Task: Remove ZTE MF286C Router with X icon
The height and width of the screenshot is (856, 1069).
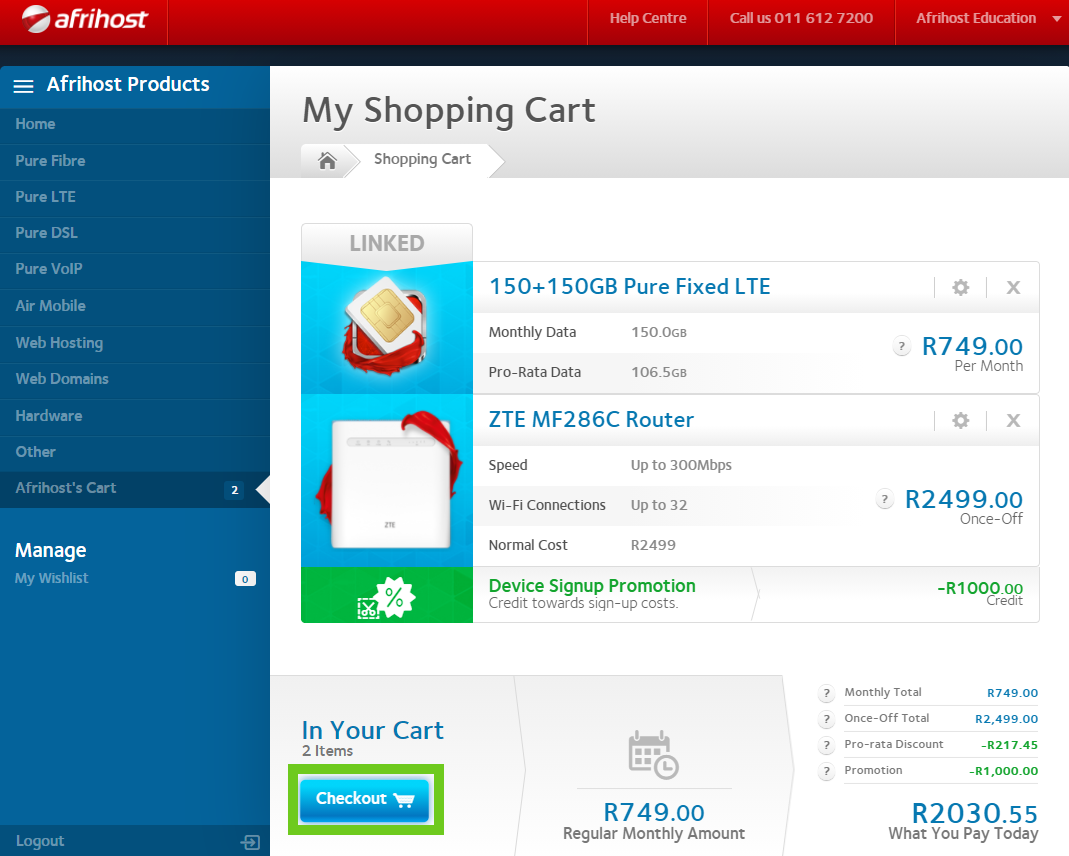Action: click(x=1013, y=421)
